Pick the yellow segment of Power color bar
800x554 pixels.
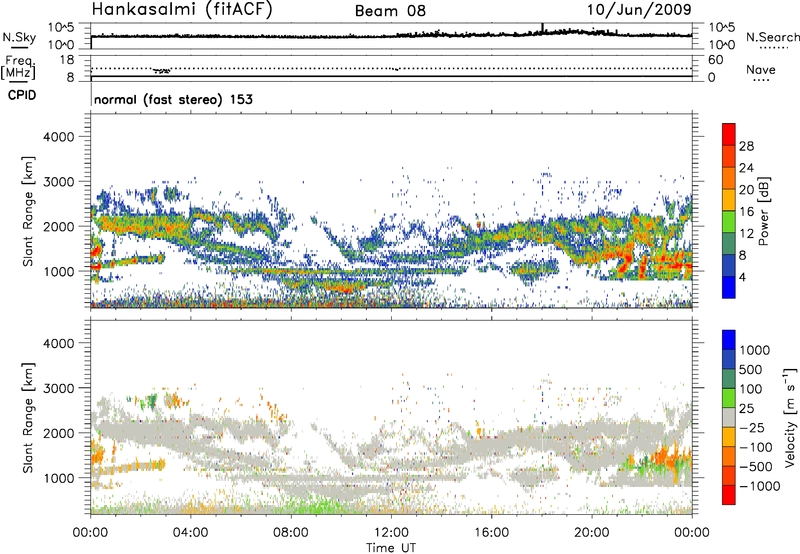click(729, 200)
